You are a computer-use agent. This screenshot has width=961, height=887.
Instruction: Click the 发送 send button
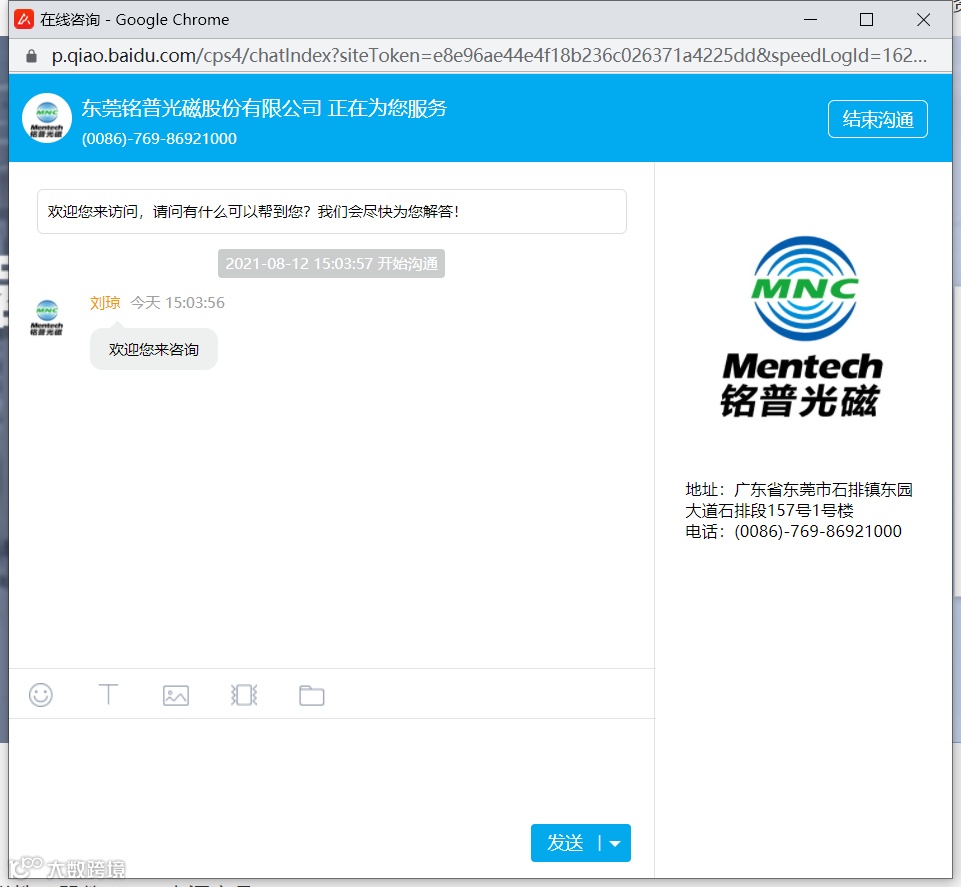[x=564, y=843]
